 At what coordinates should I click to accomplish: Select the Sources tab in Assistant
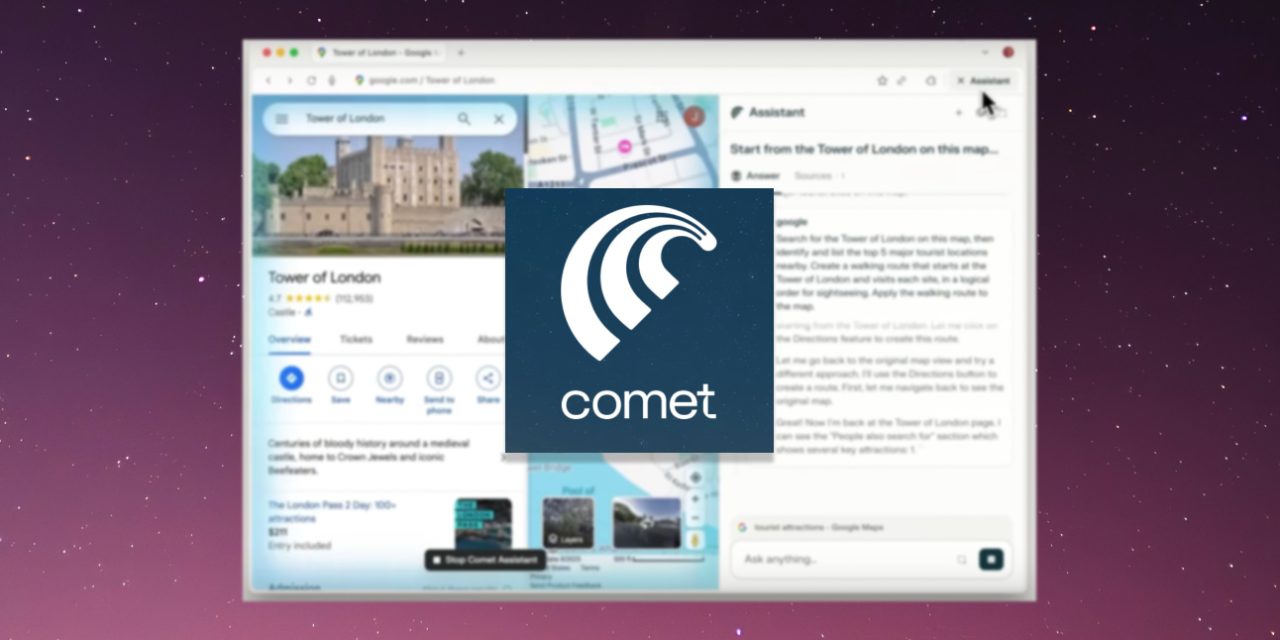[x=819, y=176]
